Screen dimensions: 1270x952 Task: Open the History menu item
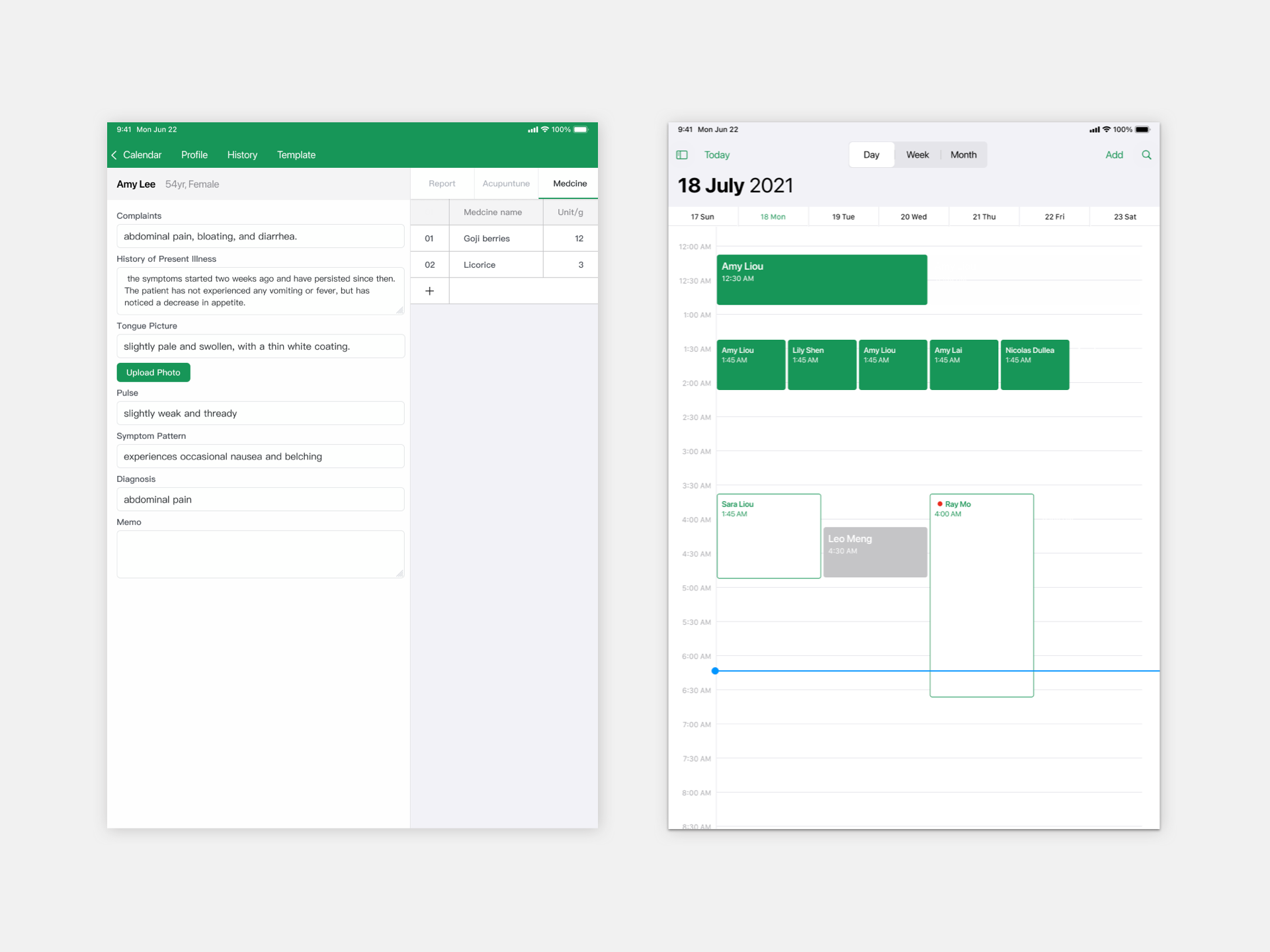pyautogui.click(x=242, y=155)
